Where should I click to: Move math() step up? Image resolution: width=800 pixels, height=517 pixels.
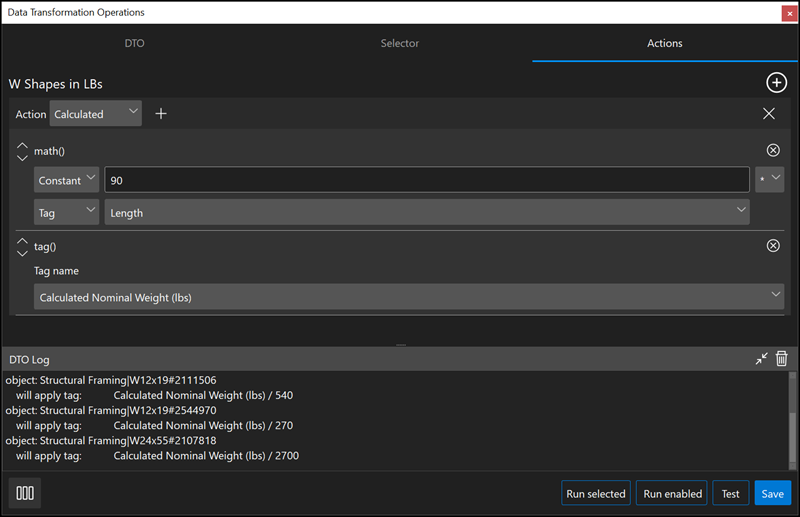click(x=22, y=145)
